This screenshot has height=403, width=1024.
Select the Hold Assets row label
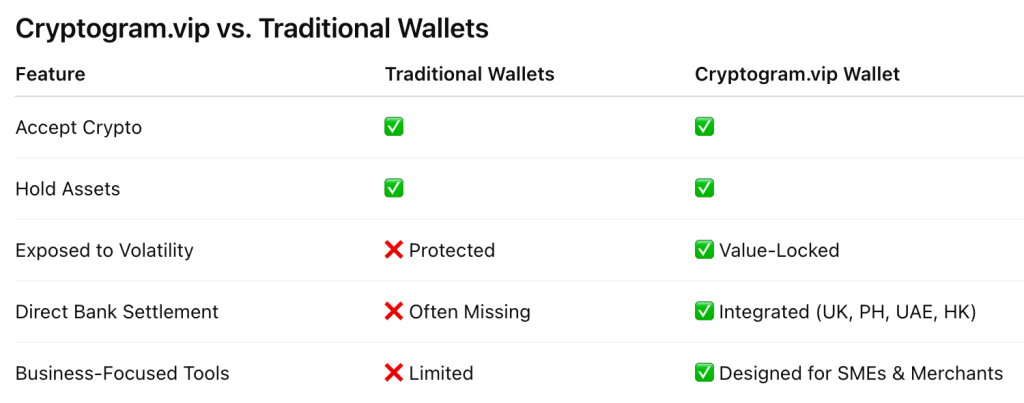pyautogui.click(x=67, y=189)
